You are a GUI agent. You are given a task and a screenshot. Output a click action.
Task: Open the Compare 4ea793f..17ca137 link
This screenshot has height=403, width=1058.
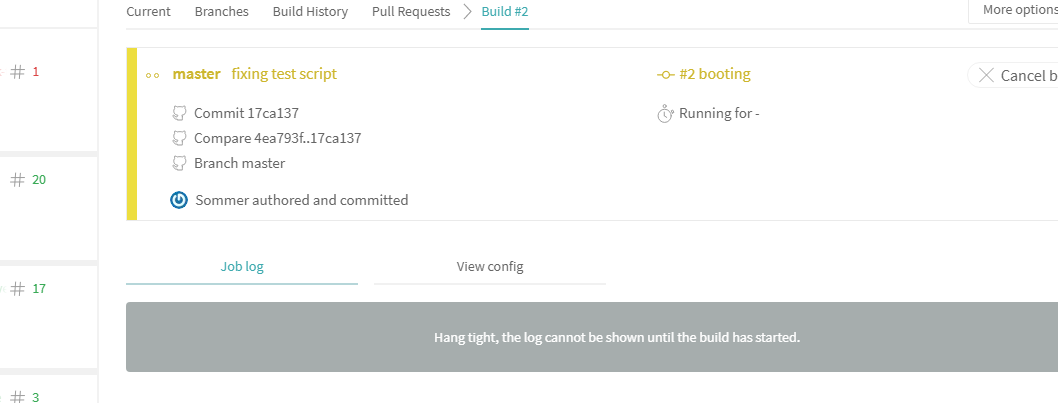coord(277,138)
